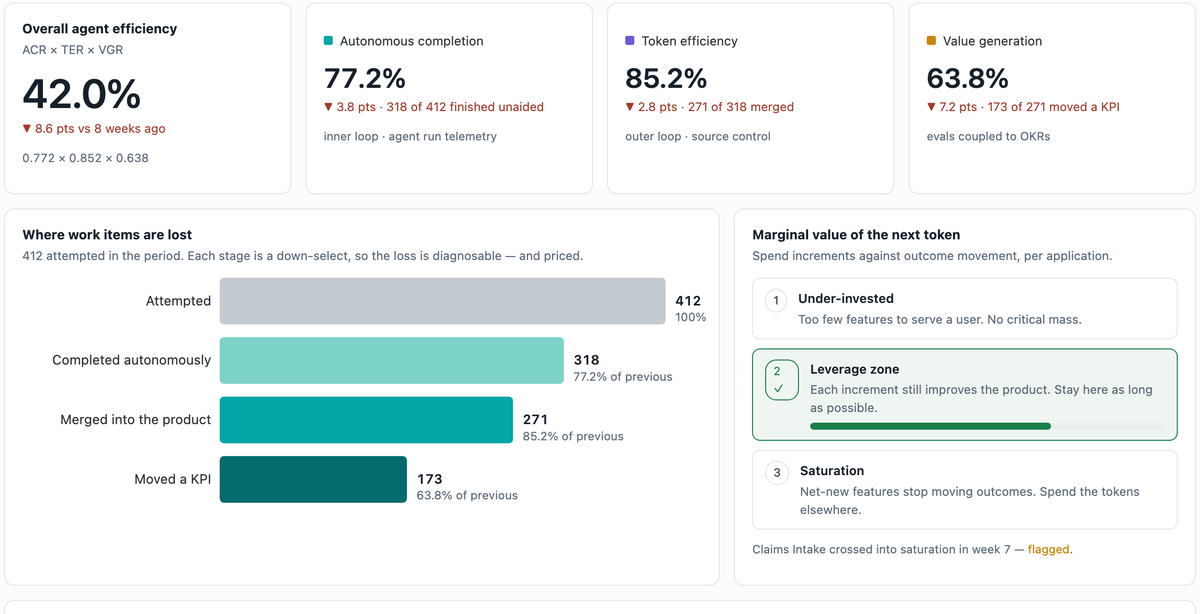This screenshot has width=1200, height=614.
Task: Click the 77.2% autonomous completion value
Action: point(365,78)
